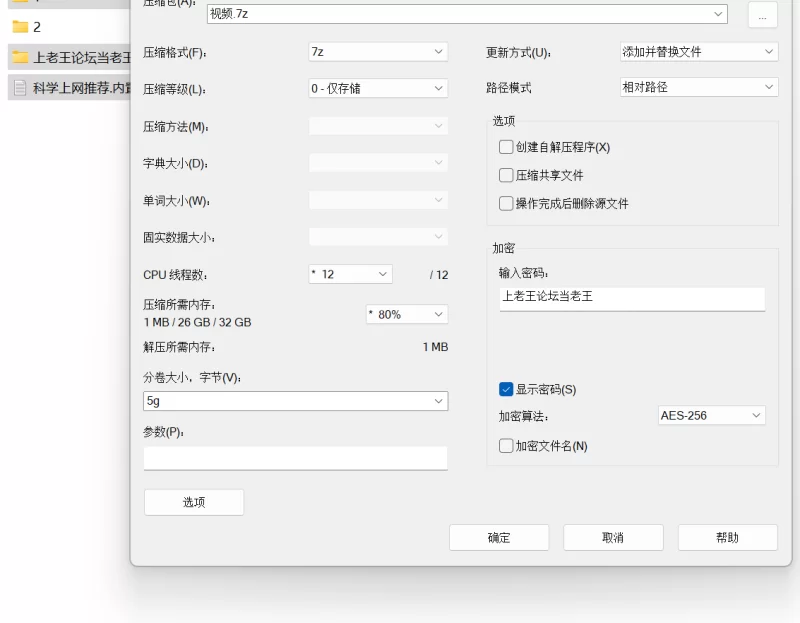Enable the 创建自解压程序(X) checkbox
This screenshot has height=623, width=800.
coord(506,147)
